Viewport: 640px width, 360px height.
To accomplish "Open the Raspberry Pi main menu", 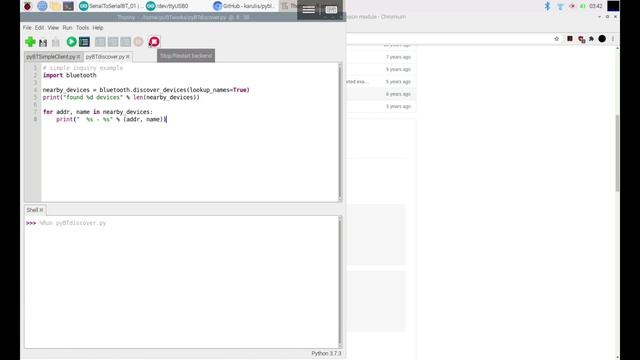I will [x=27, y=6].
